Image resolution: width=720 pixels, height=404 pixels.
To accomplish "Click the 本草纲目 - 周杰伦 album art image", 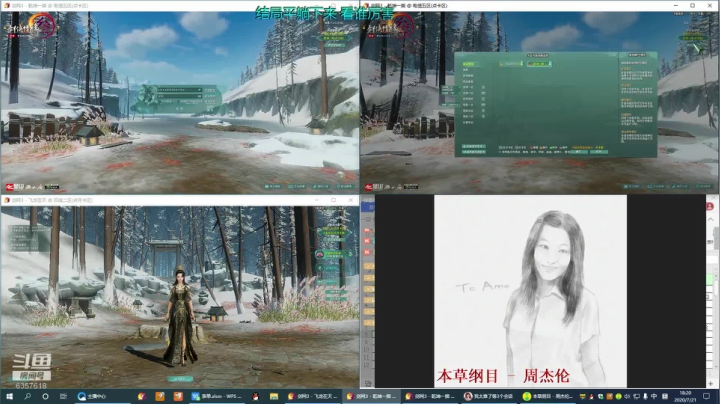I will coord(530,291).
